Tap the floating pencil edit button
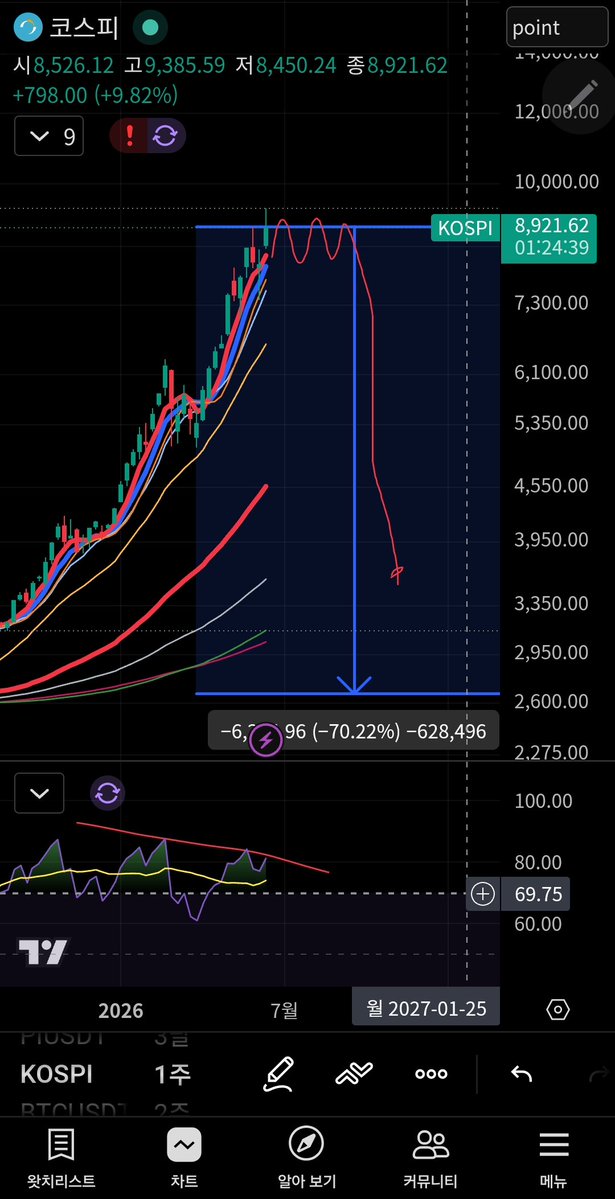This screenshot has height=1199, width=615. [581, 94]
